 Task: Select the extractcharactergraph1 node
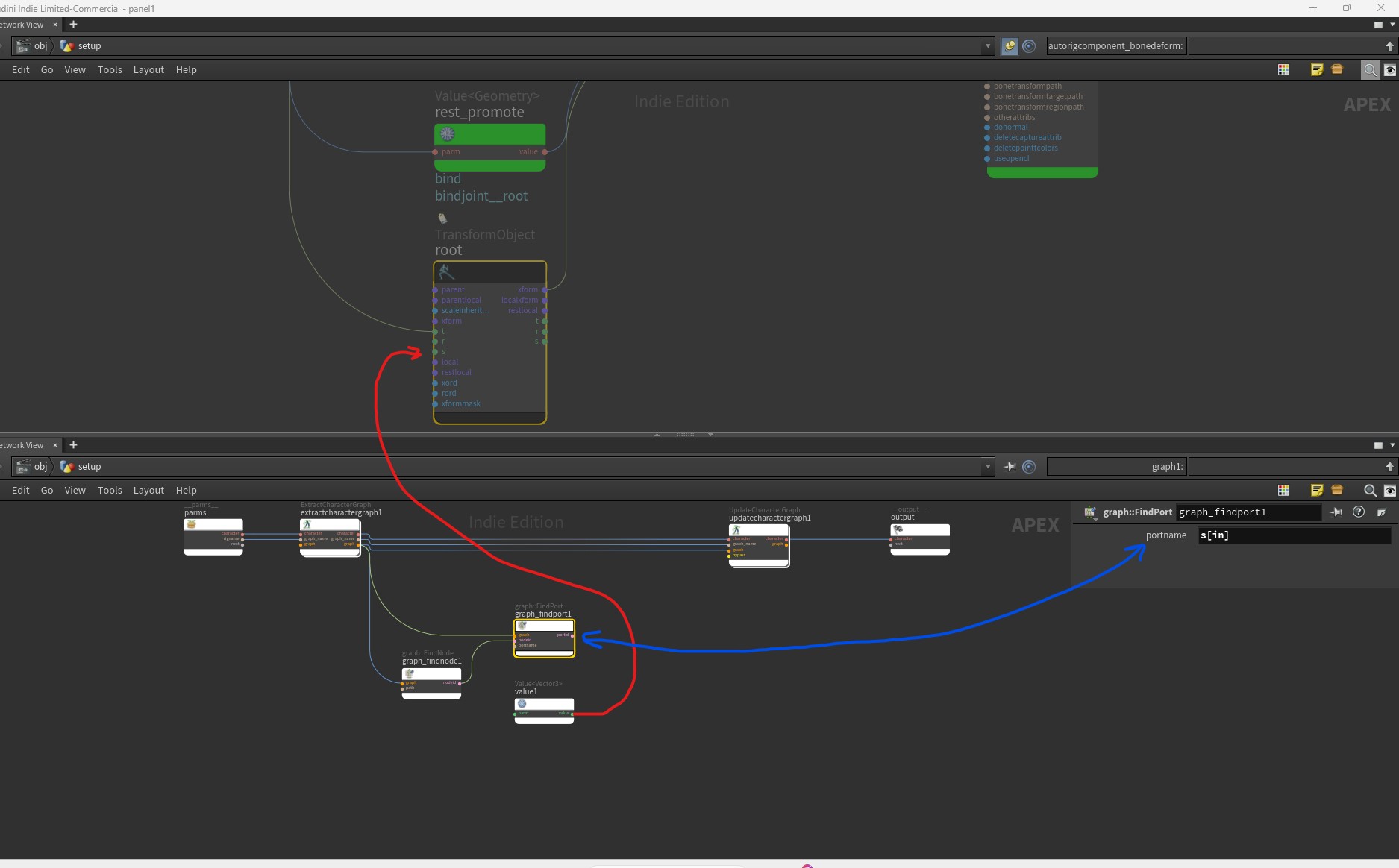pos(330,537)
